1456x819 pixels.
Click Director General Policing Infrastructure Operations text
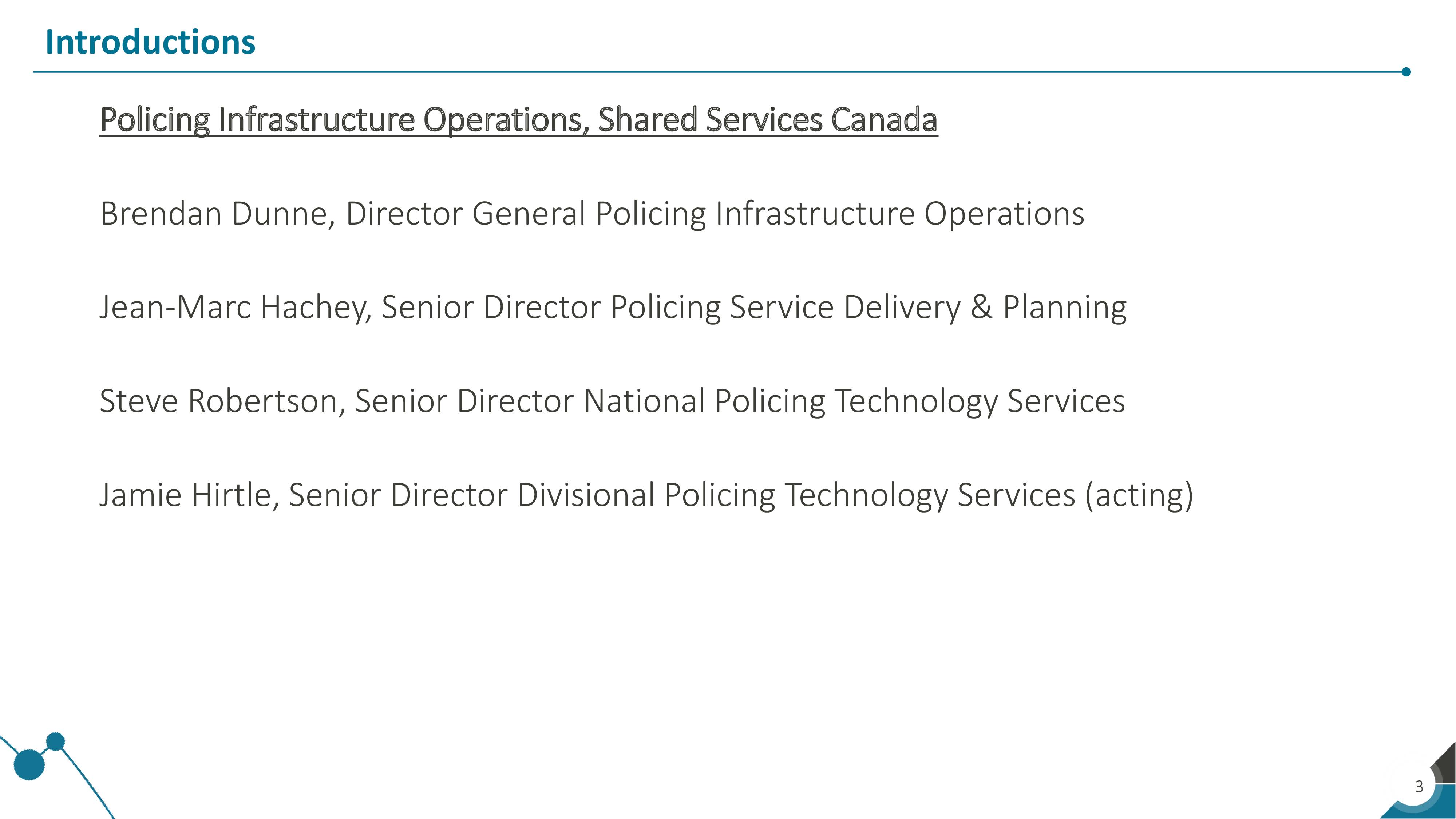(715, 215)
